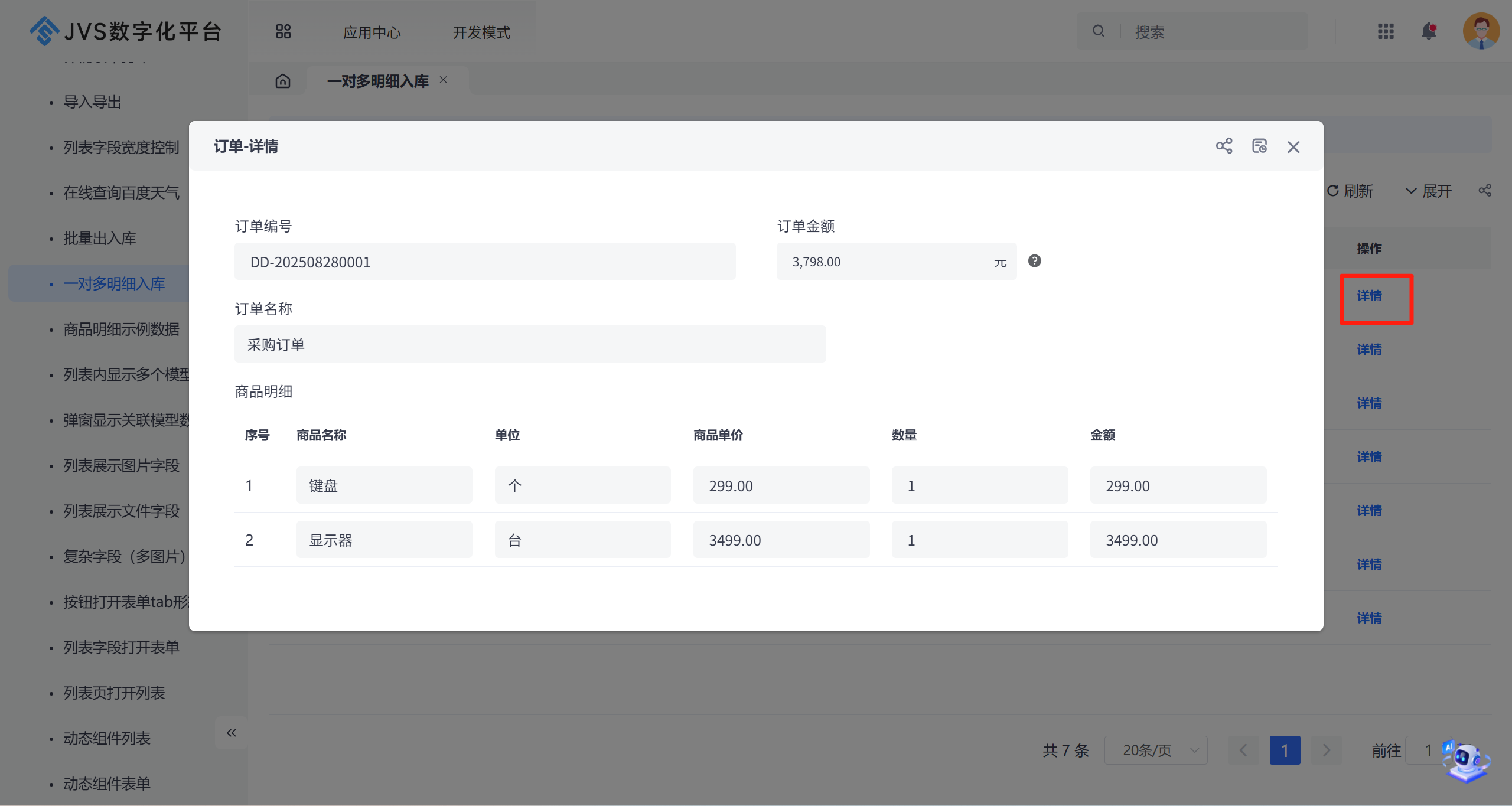Click the 订单金额 field 3,798.00
The height and width of the screenshot is (806, 1512).
tap(897, 262)
